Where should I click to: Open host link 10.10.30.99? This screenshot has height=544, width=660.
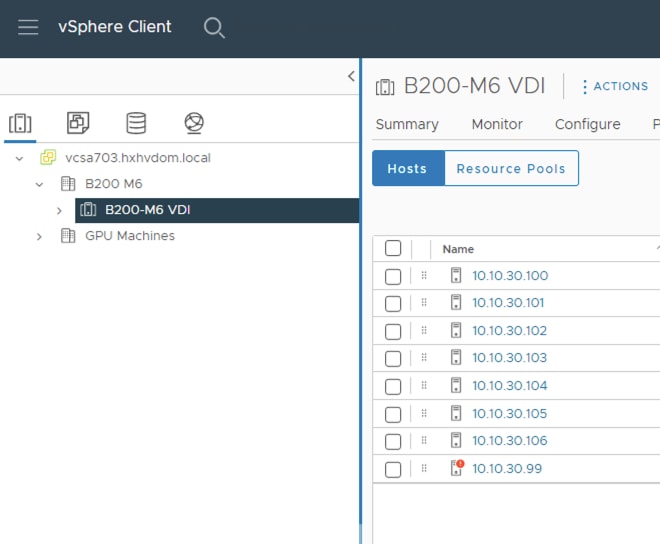tap(507, 469)
